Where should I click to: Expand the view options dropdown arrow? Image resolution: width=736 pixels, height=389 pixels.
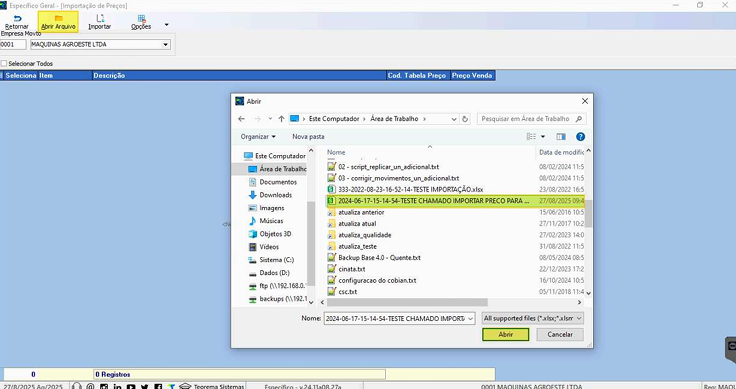click(x=543, y=137)
